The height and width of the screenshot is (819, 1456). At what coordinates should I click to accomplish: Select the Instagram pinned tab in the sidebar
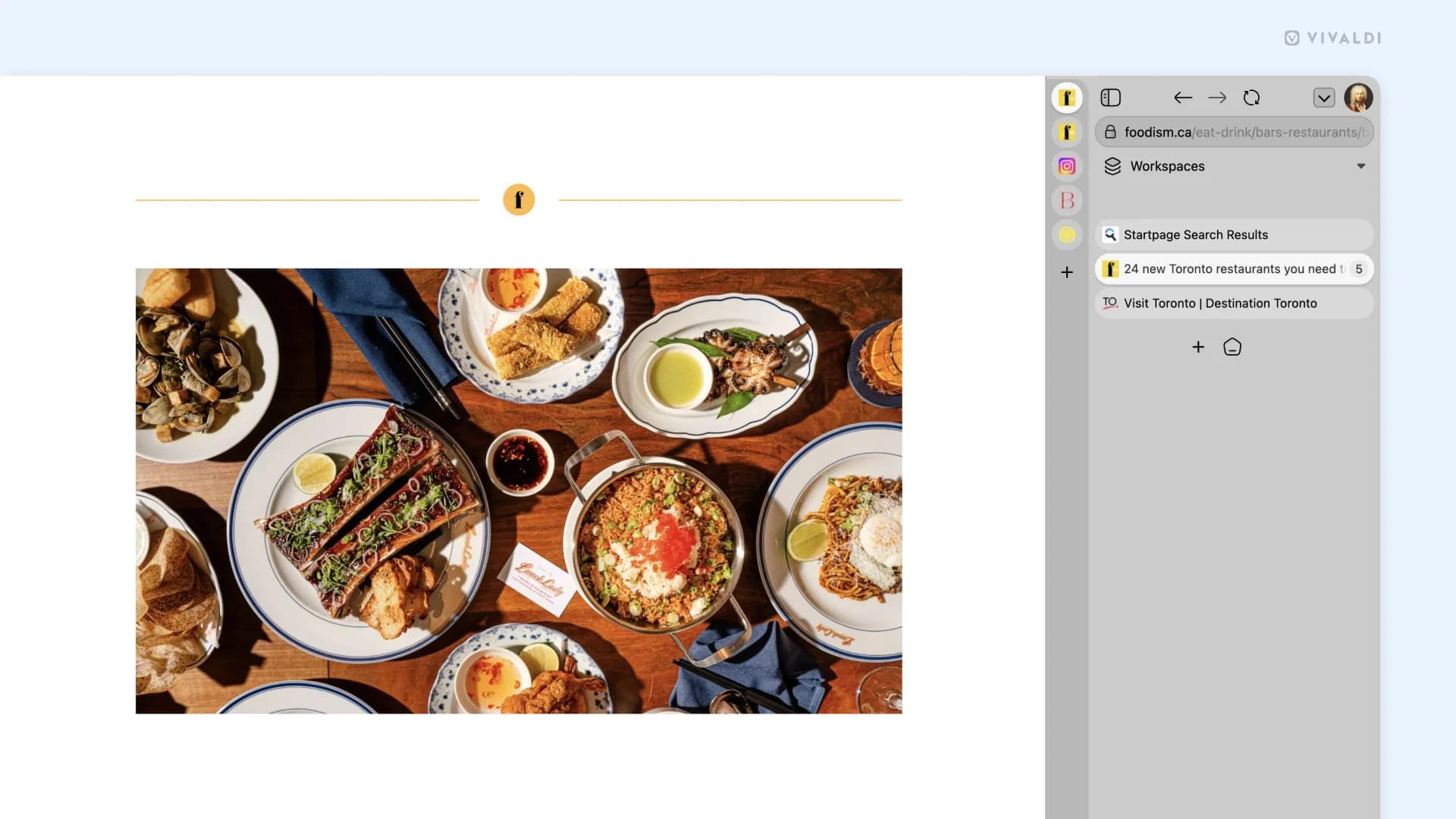pyautogui.click(x=1066, y=165)
